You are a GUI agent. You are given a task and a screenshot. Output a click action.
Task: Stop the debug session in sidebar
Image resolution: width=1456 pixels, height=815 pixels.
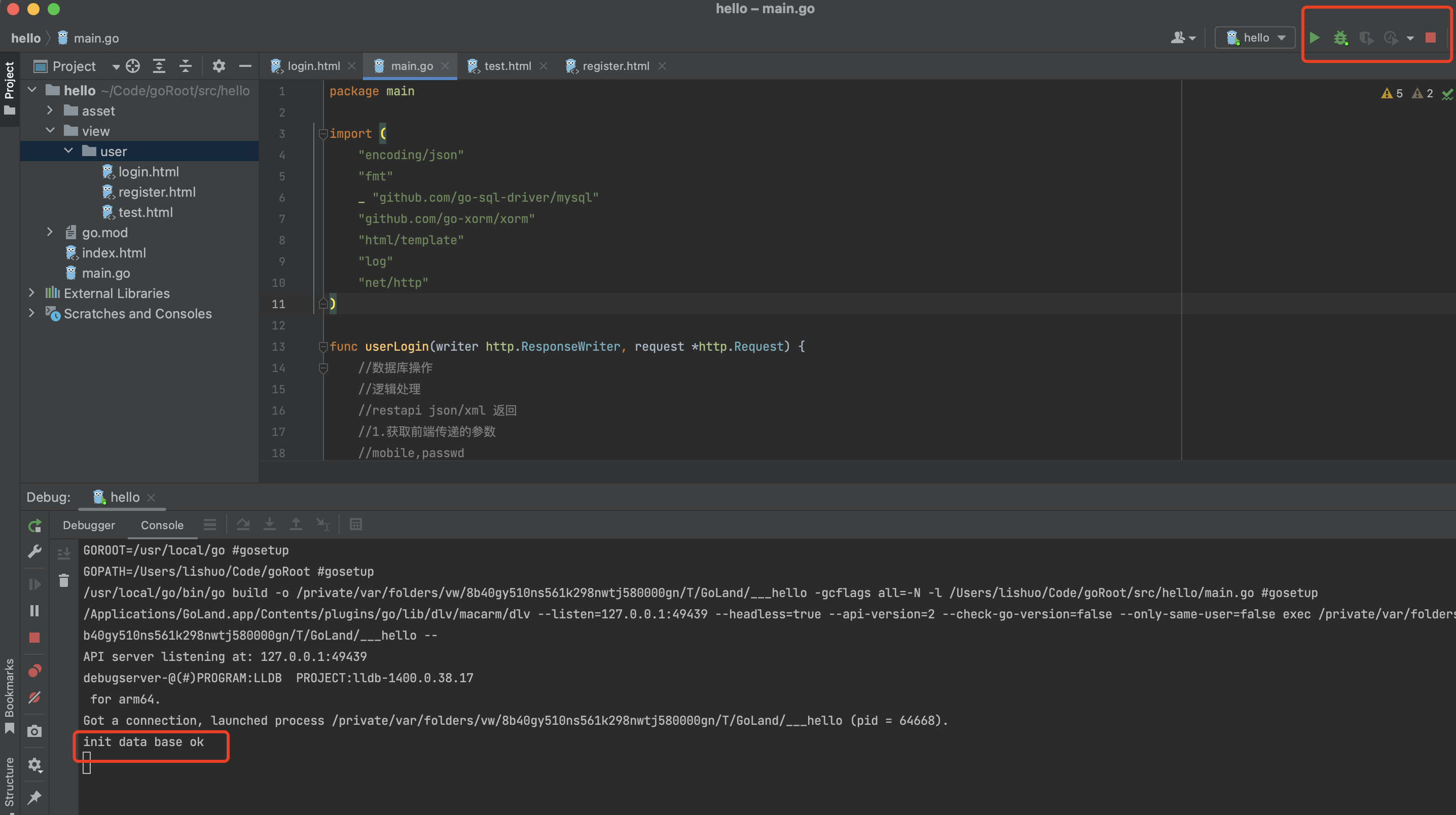(x=34, y=638)
